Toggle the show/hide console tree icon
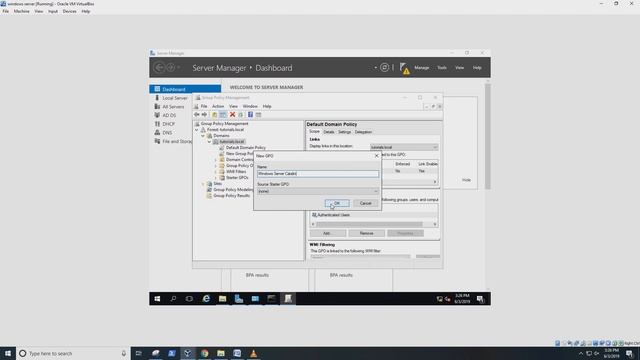Screen dimensions: 640x360 click(223, 115)
